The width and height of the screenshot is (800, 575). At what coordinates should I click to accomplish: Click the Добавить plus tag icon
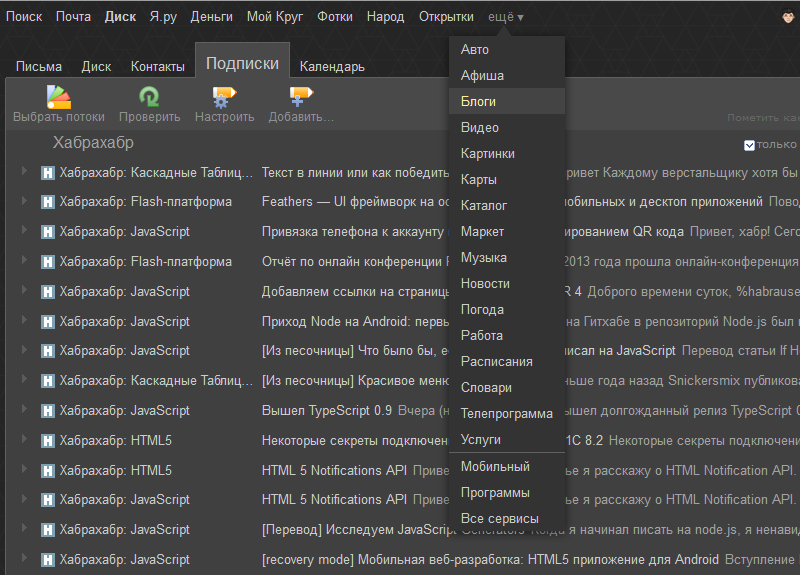coord(301,97)
